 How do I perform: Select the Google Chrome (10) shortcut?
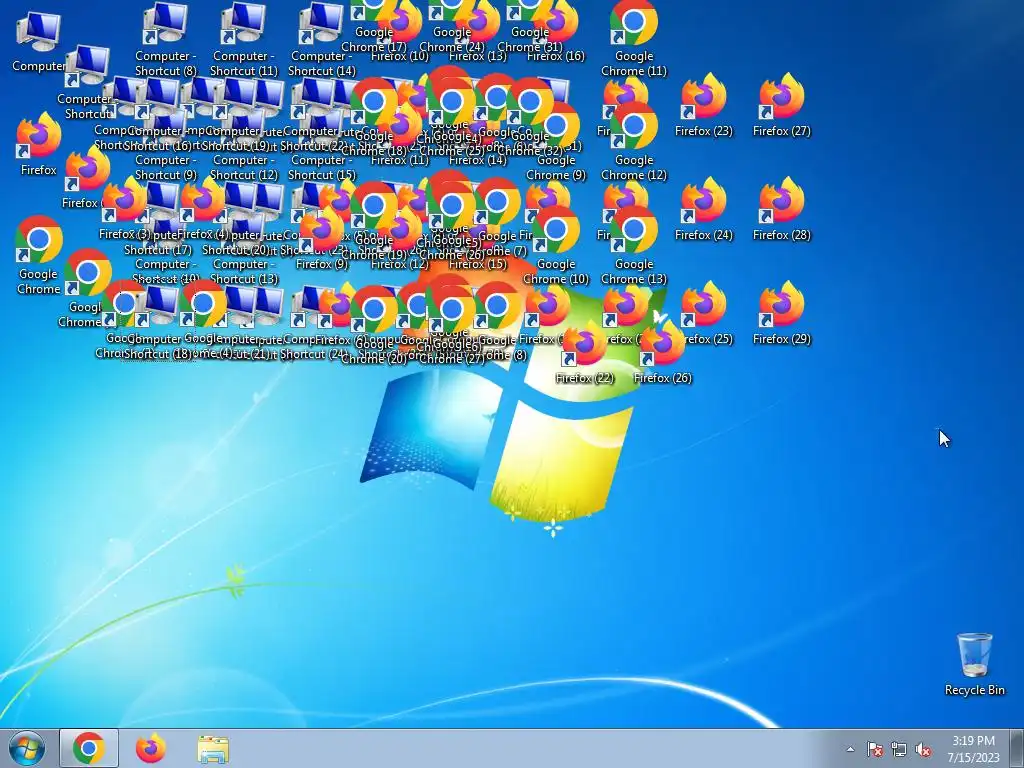pos(556,246)
